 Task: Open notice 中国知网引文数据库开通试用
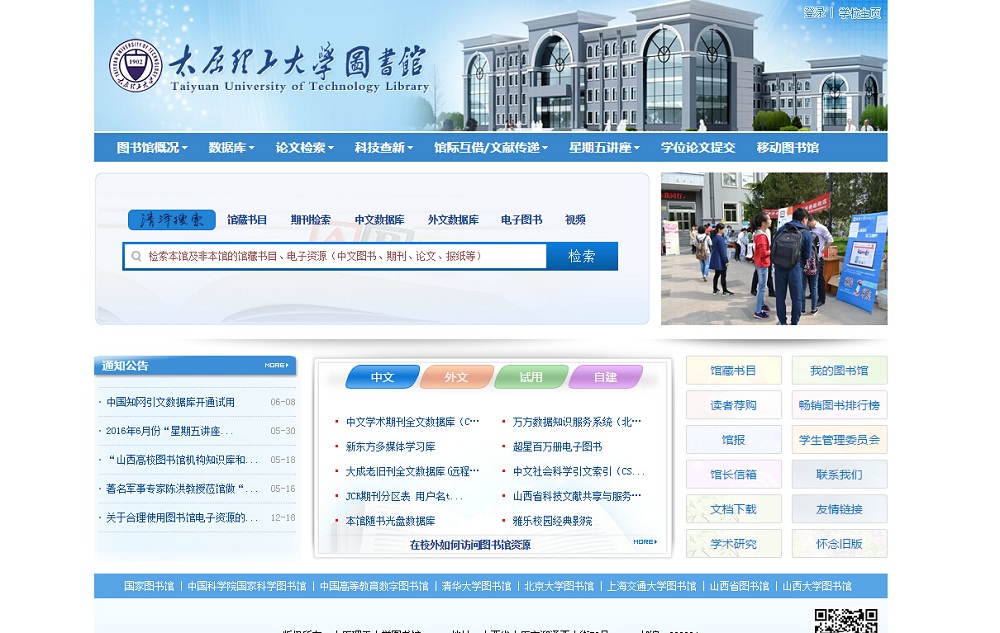(170, 402)
